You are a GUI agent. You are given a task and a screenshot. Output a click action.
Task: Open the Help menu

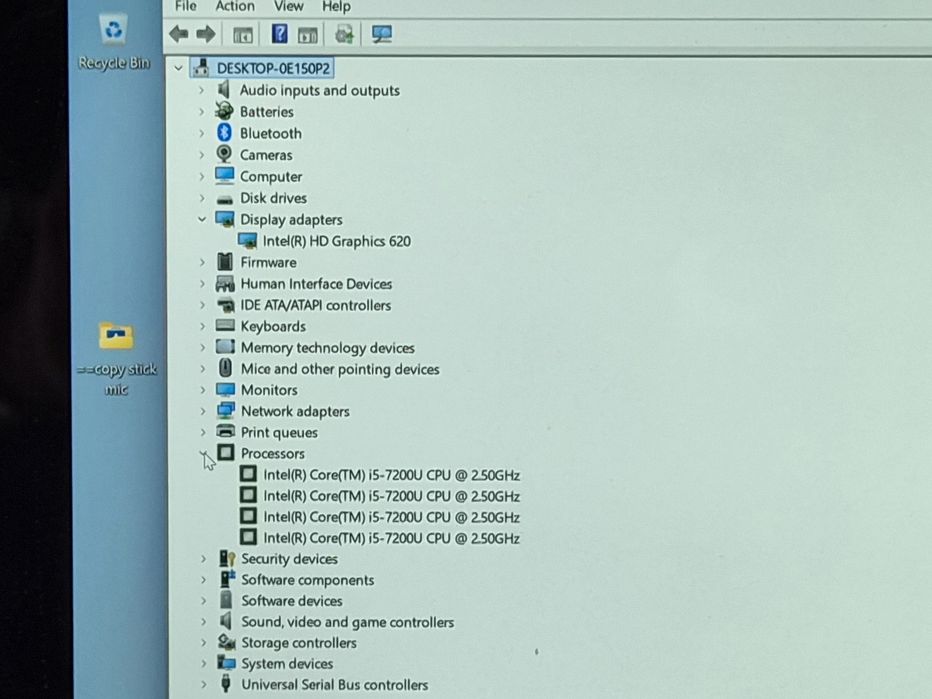336,7
